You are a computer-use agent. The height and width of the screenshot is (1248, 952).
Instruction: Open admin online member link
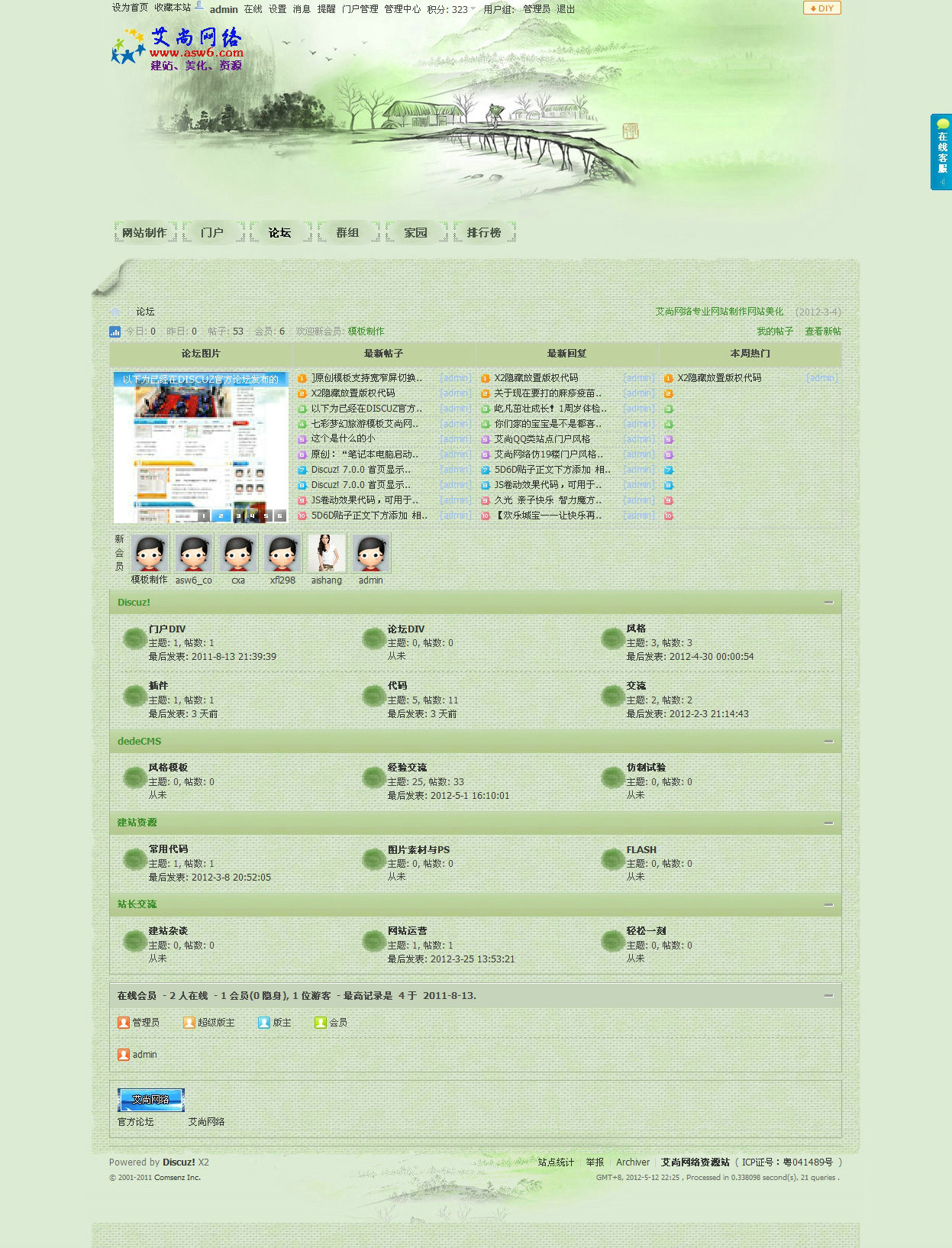(144, 1055)
